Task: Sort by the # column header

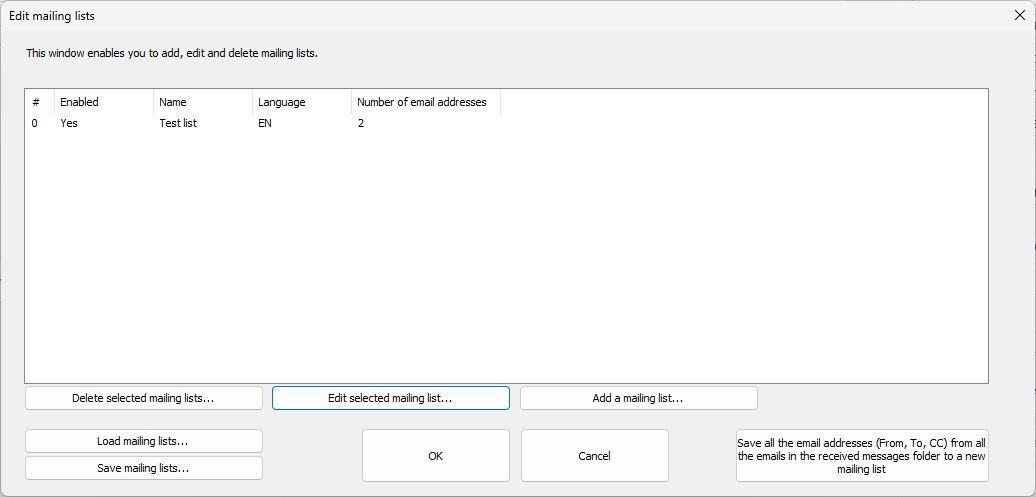Action: click(x=40, y=102)
